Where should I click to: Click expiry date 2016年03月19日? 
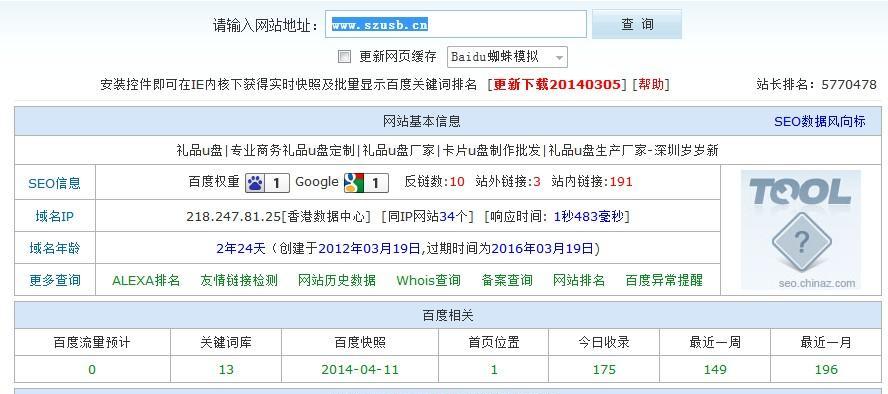pos(543,249)
